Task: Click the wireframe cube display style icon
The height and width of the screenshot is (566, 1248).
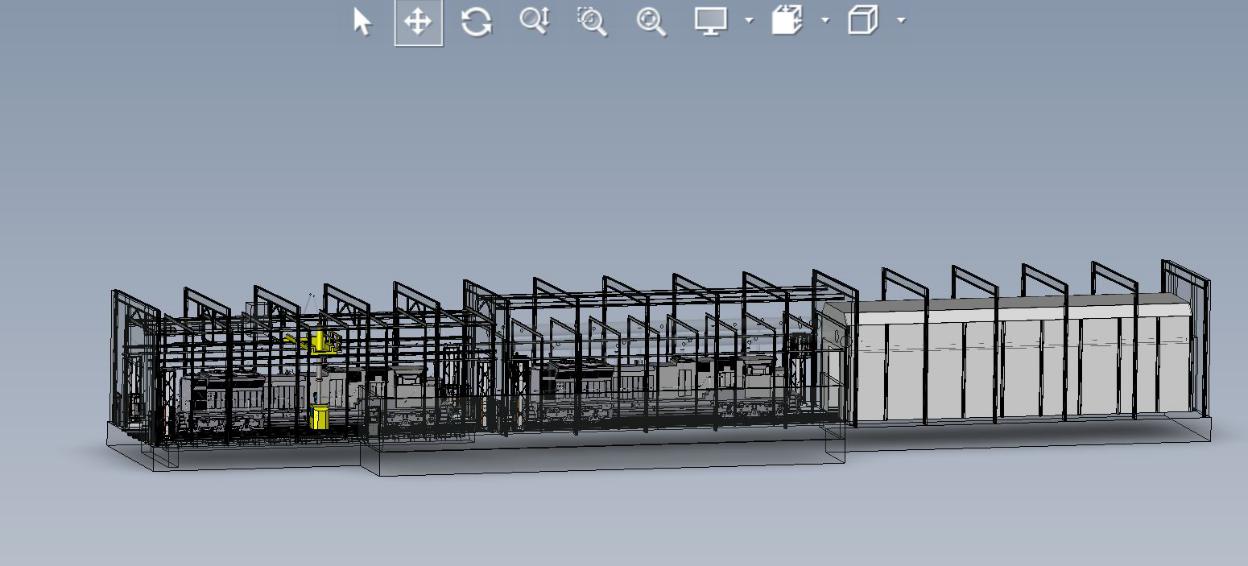Action: 863,21
